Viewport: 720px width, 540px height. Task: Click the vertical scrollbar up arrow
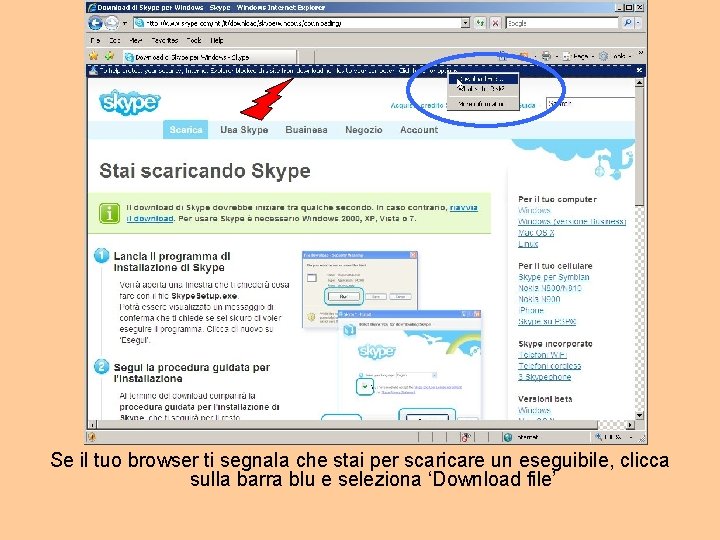(639, 83)
